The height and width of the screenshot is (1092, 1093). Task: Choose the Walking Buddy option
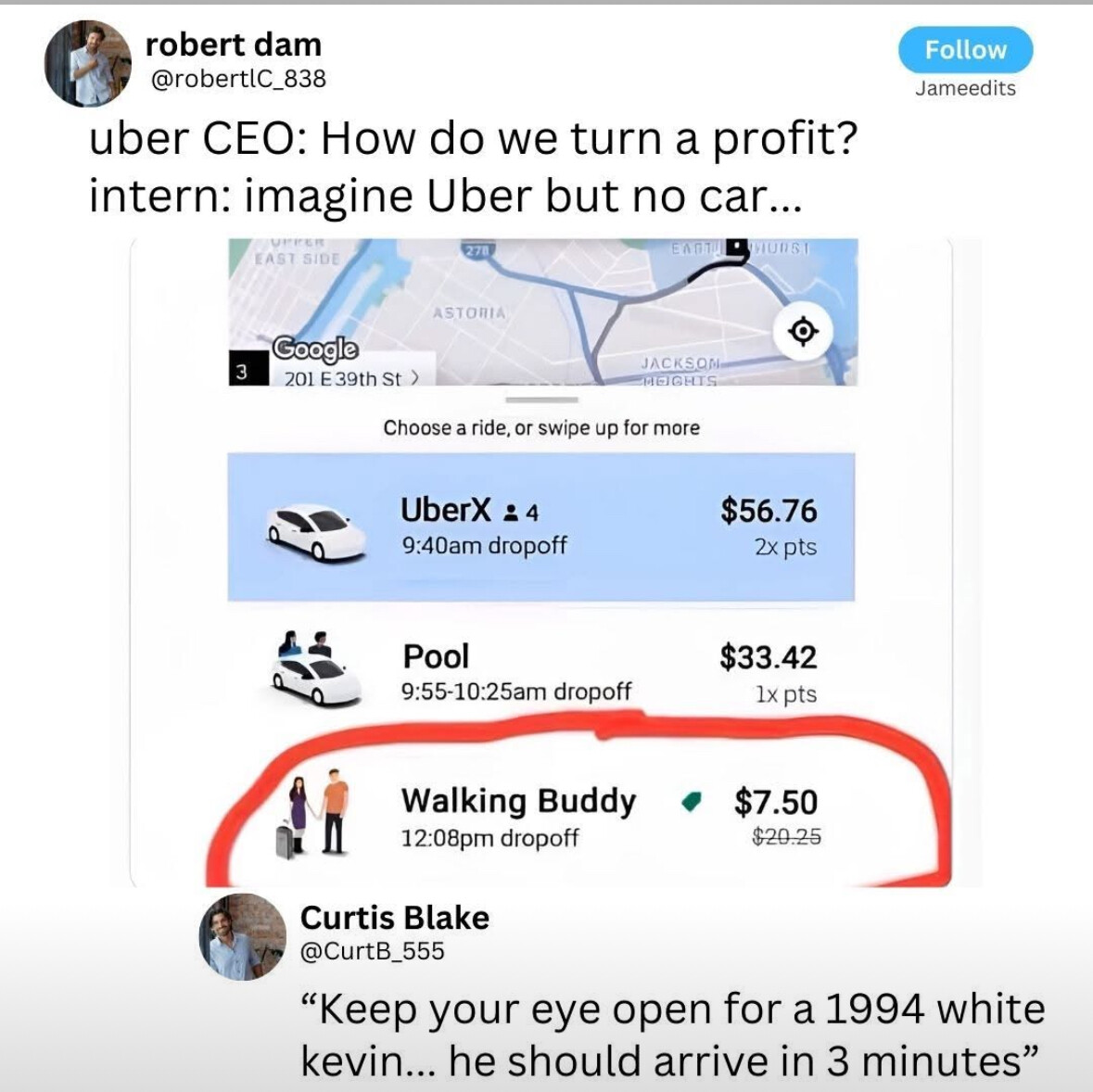coord(540,816)
